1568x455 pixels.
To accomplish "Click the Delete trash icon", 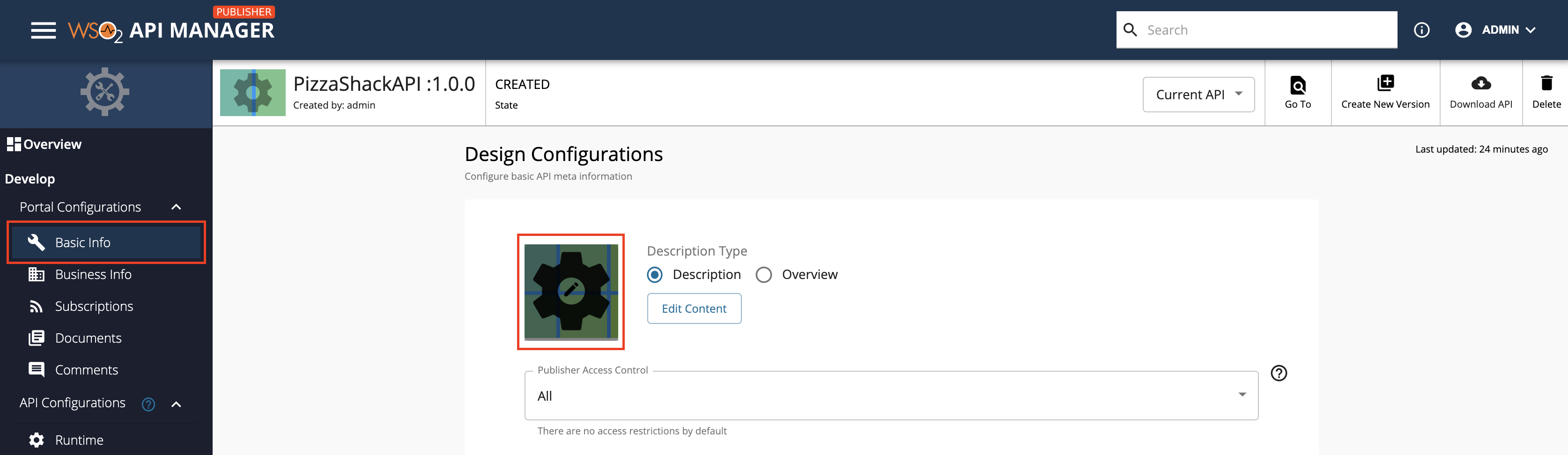I will point(1546,83).
